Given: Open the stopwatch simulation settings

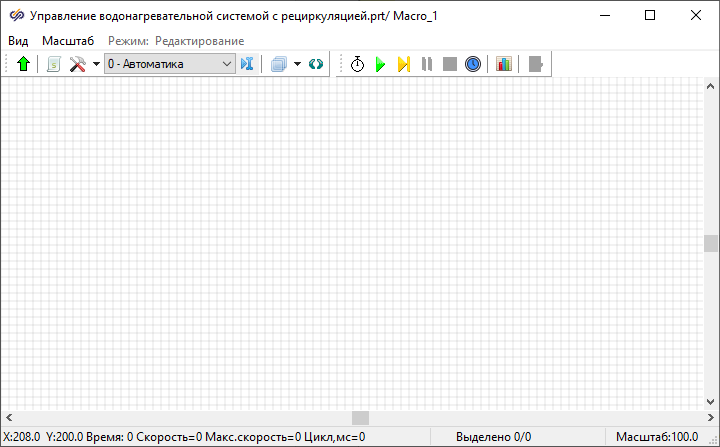Looking at the screenshot, I should coord(357,64).
